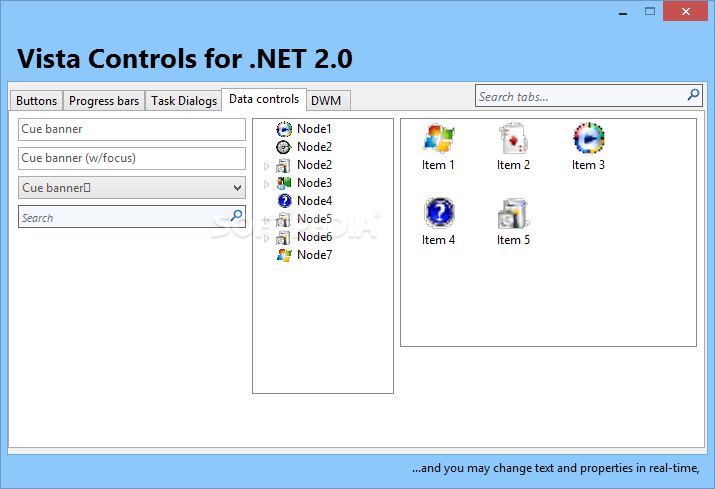Open the Cue banner combo box dropdown
The width and height of the screenshot is (715, 489).
[237, 187]
